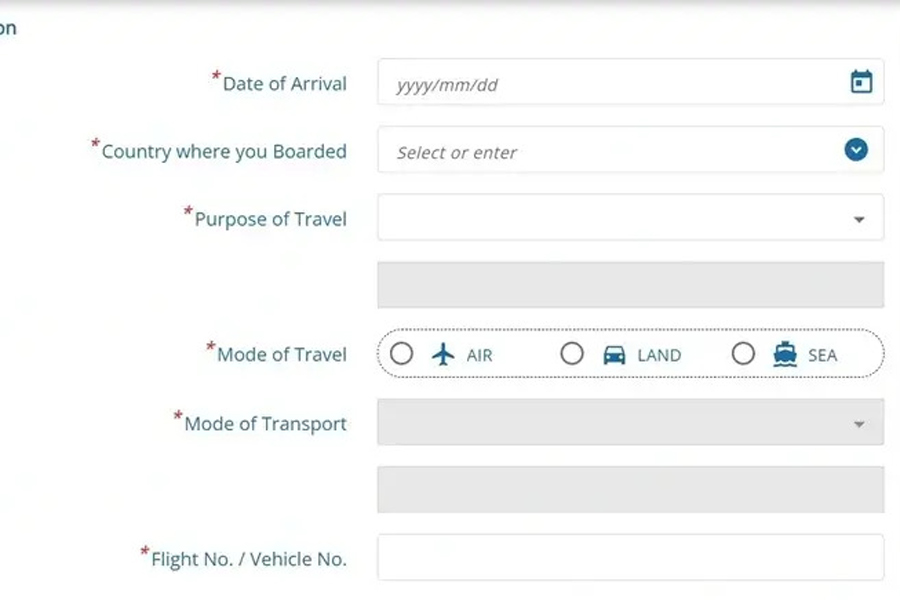Open the Date of Arrival calendar picker
This screenshot has height=600, width=900.
point(861,82)
